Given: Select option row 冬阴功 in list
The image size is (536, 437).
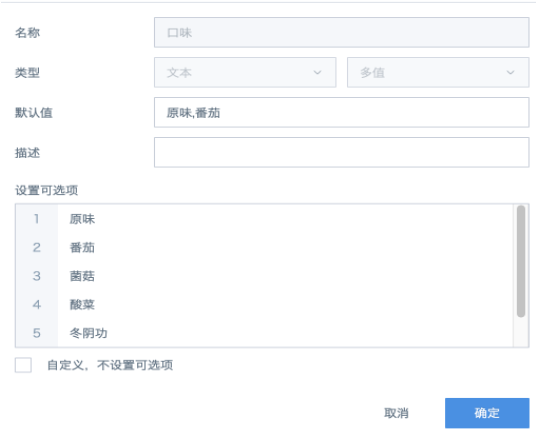Looking at the screenshot, I should click(285, 333).
